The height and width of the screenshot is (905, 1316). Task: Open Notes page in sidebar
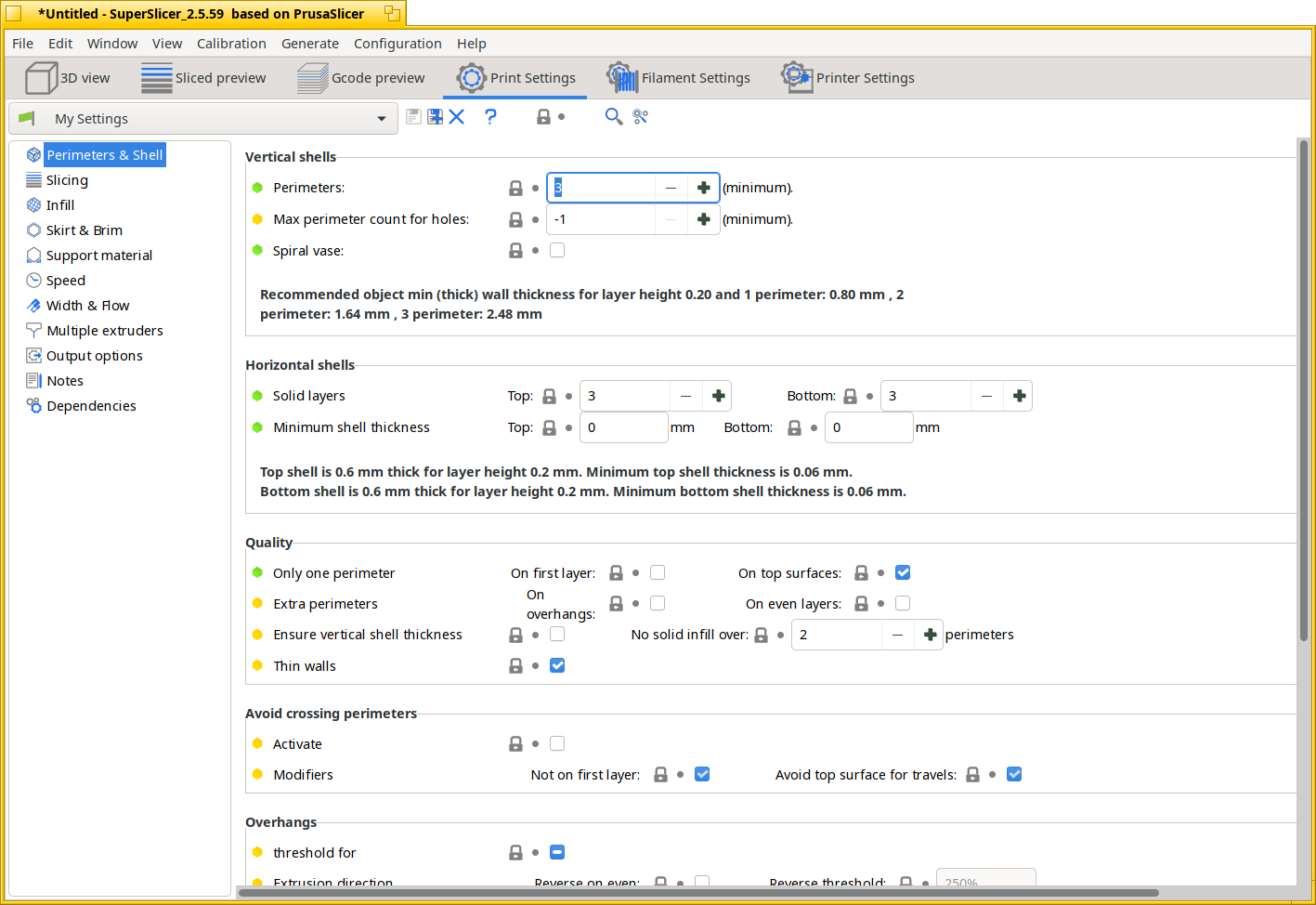(x=64, y=381)
